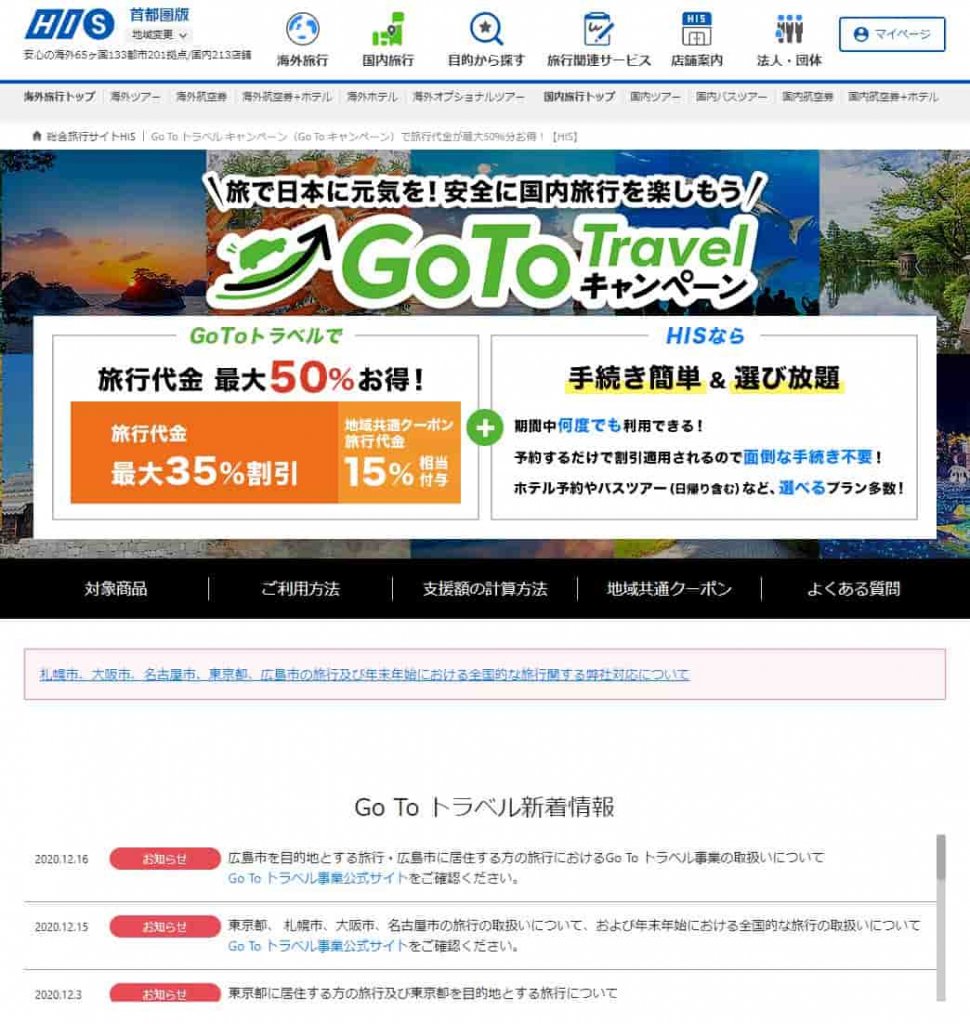Click the 法人・団体 people icon
This screenshot has height=1024, width=970.
coord(789,29)
